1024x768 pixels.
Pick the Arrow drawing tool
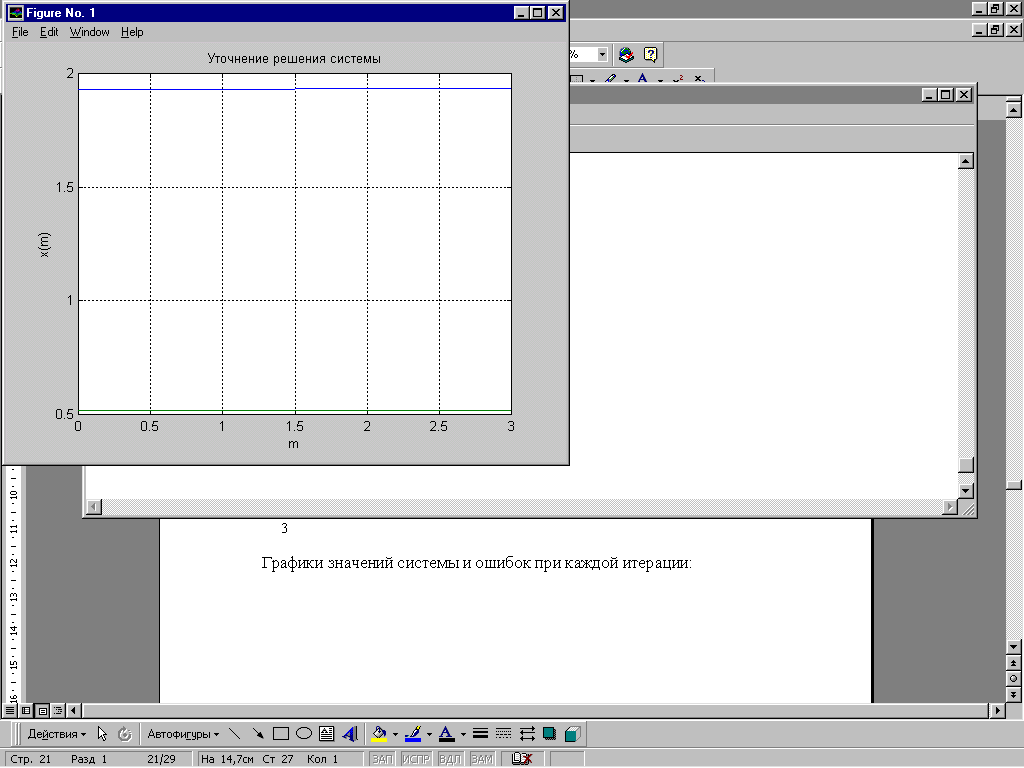(258, 734)
